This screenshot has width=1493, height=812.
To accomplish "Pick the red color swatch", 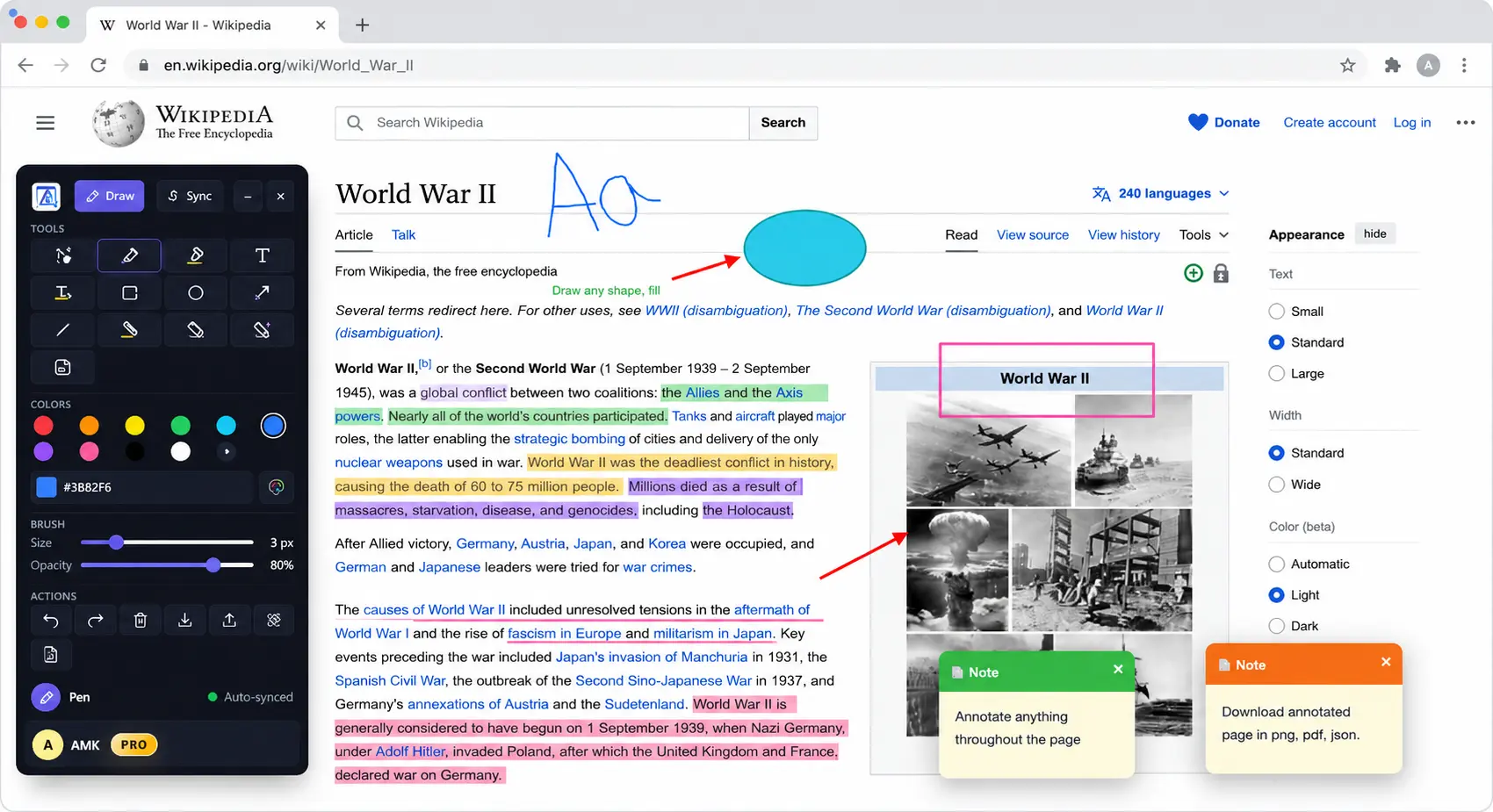I will click(43, 426).
